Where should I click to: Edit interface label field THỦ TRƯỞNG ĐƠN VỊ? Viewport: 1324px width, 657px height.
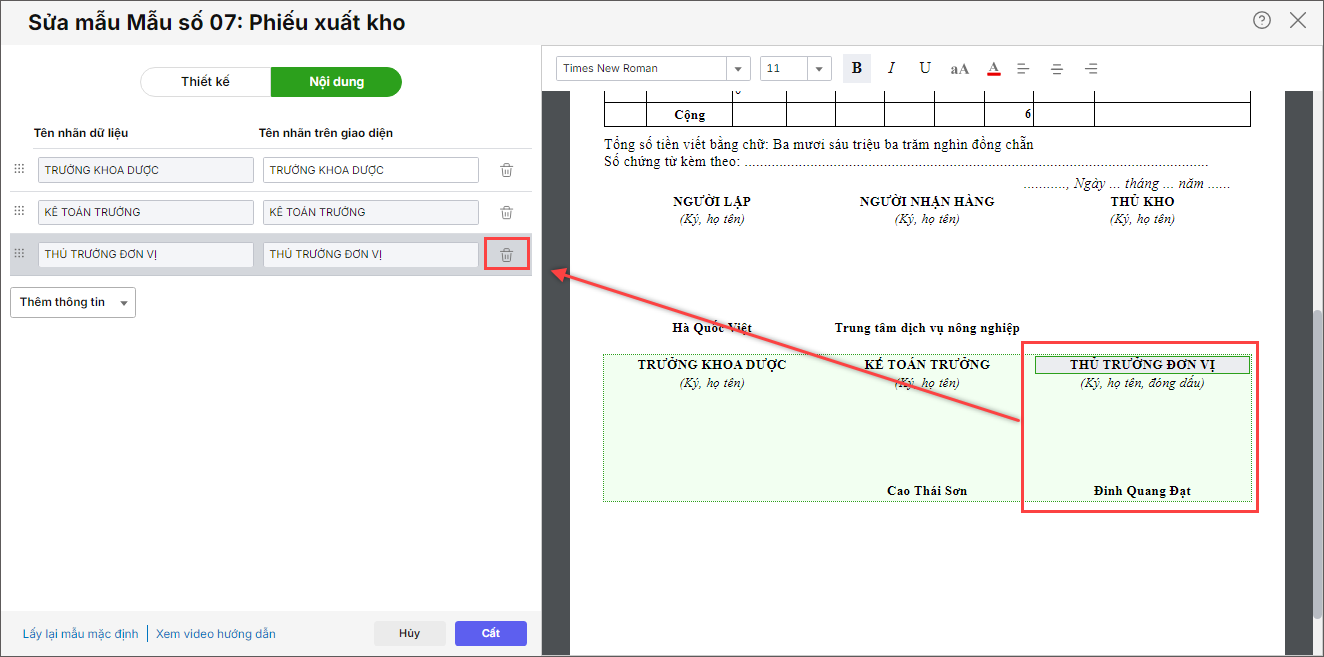tap(371, 254)
